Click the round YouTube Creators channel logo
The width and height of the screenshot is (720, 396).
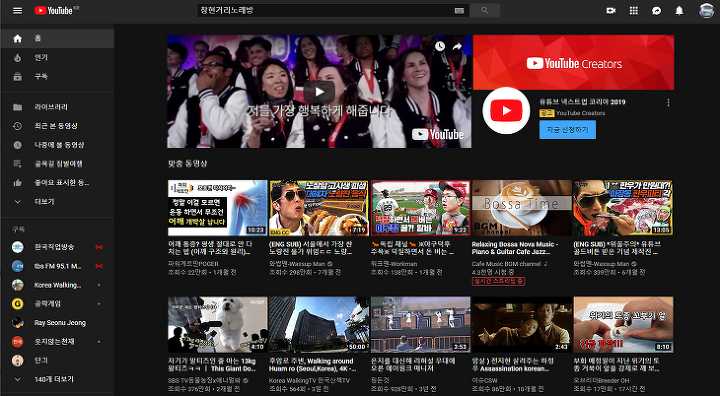(x=506, y=111)
